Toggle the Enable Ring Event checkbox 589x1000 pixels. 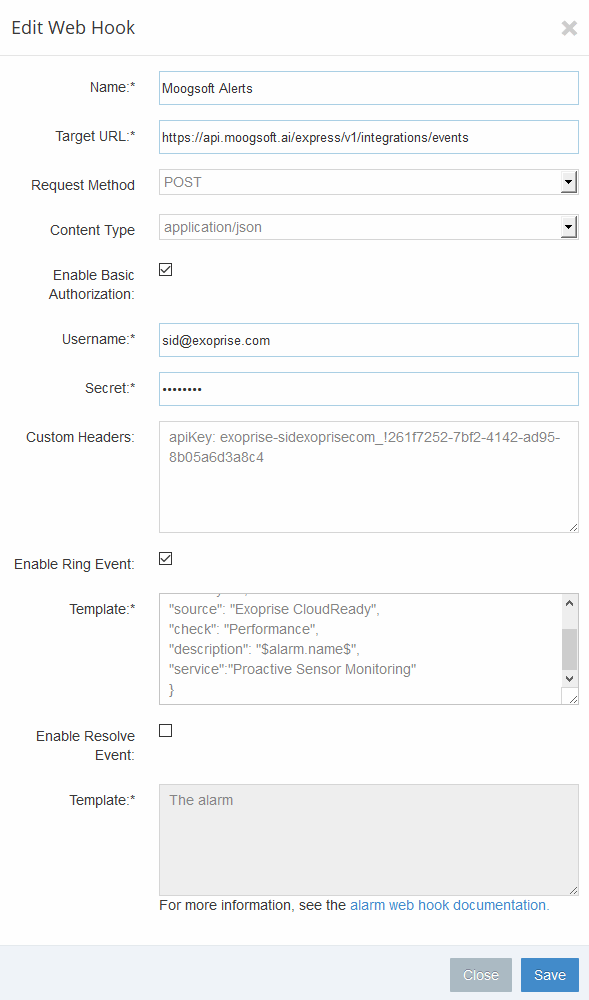pos(166,559)
